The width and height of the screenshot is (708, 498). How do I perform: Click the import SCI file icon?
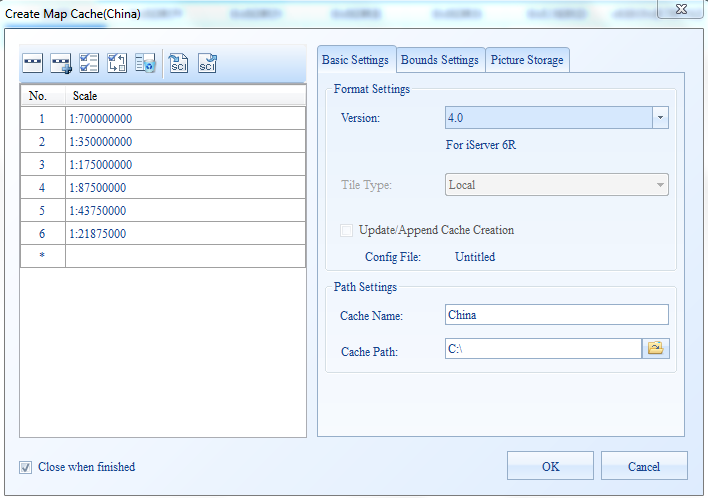pos(179,66)
